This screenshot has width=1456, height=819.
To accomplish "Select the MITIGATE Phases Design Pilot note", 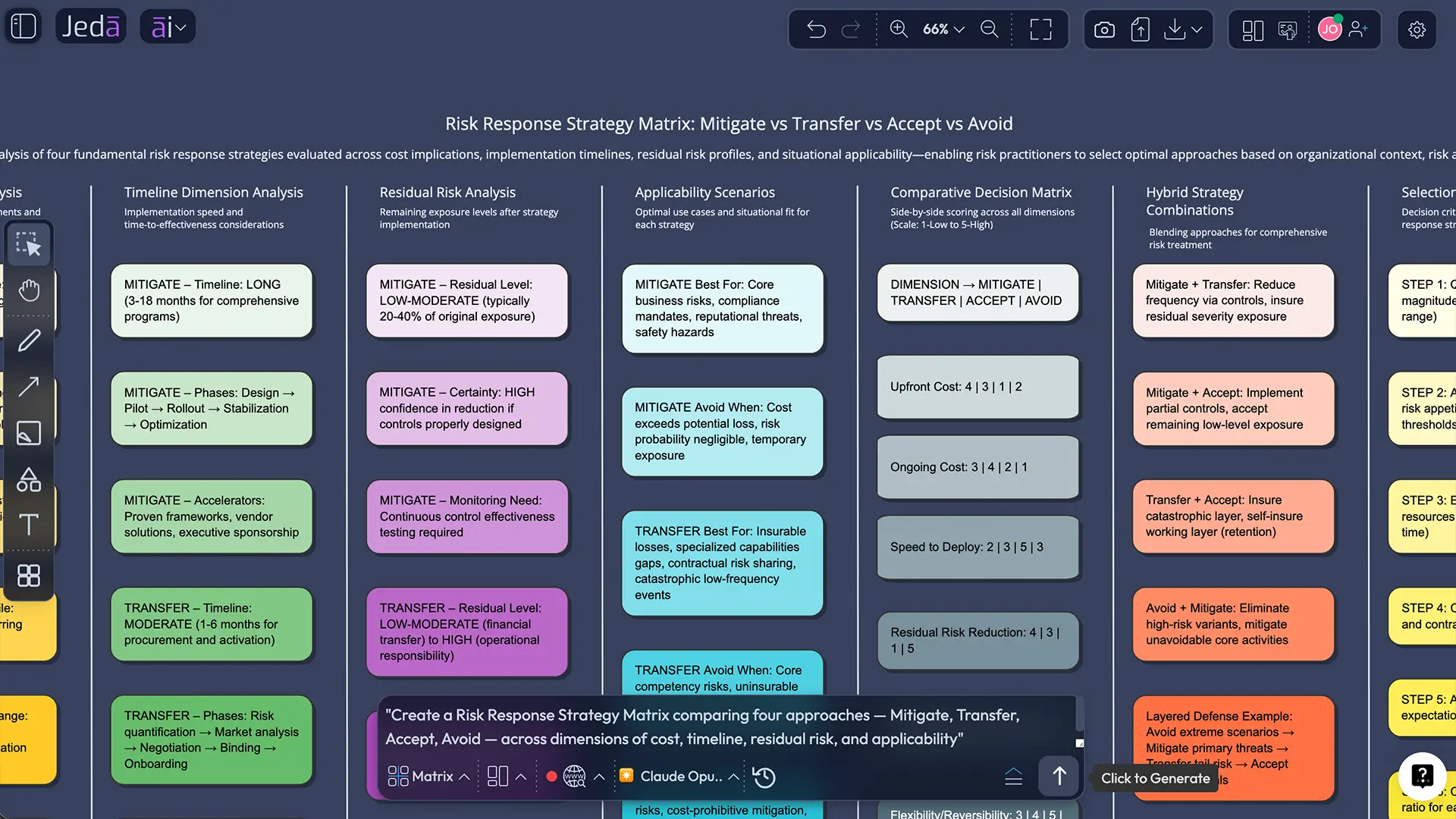I will (212, 408).
